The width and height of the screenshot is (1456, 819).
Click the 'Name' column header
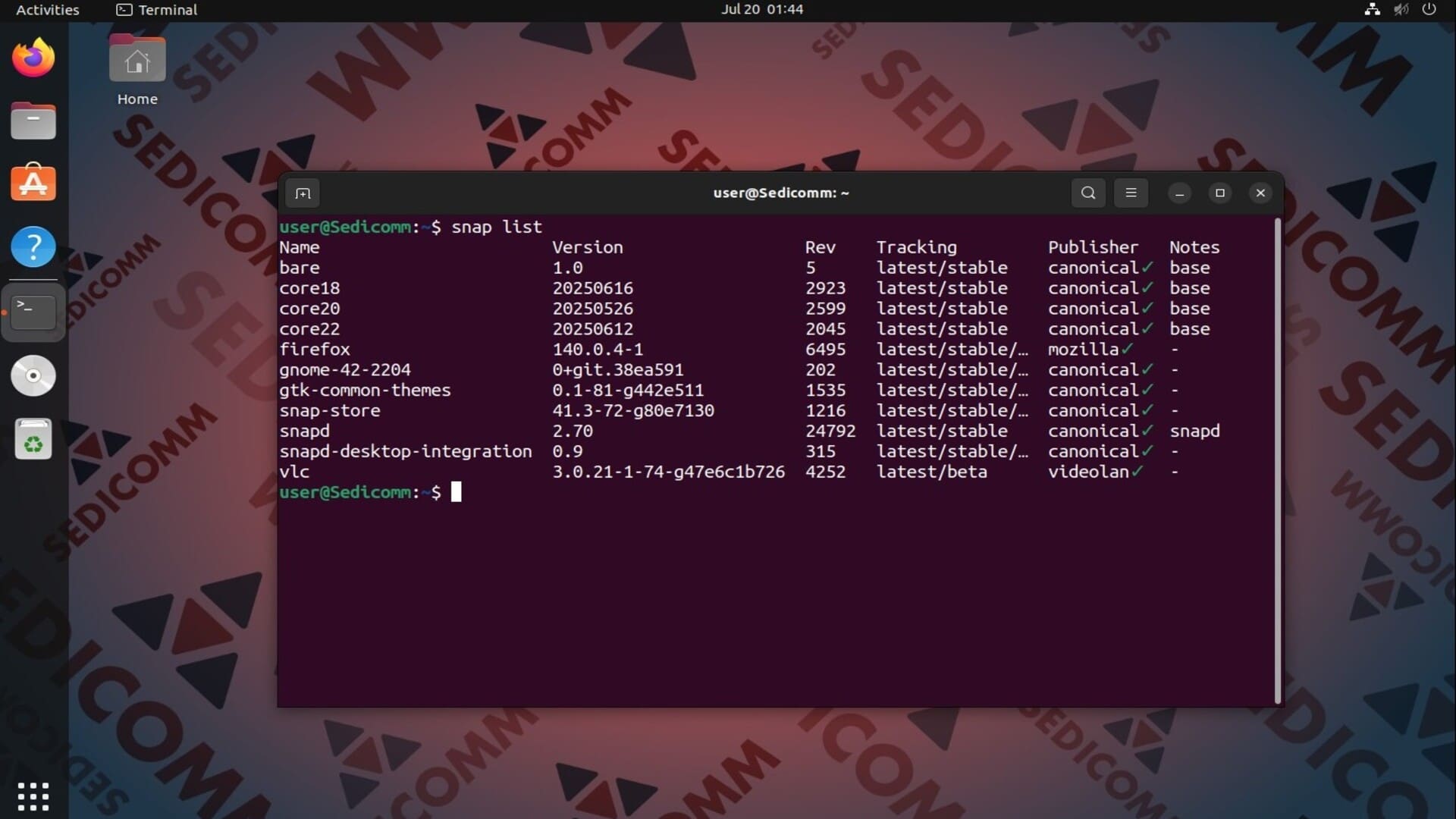coord(300,247)
